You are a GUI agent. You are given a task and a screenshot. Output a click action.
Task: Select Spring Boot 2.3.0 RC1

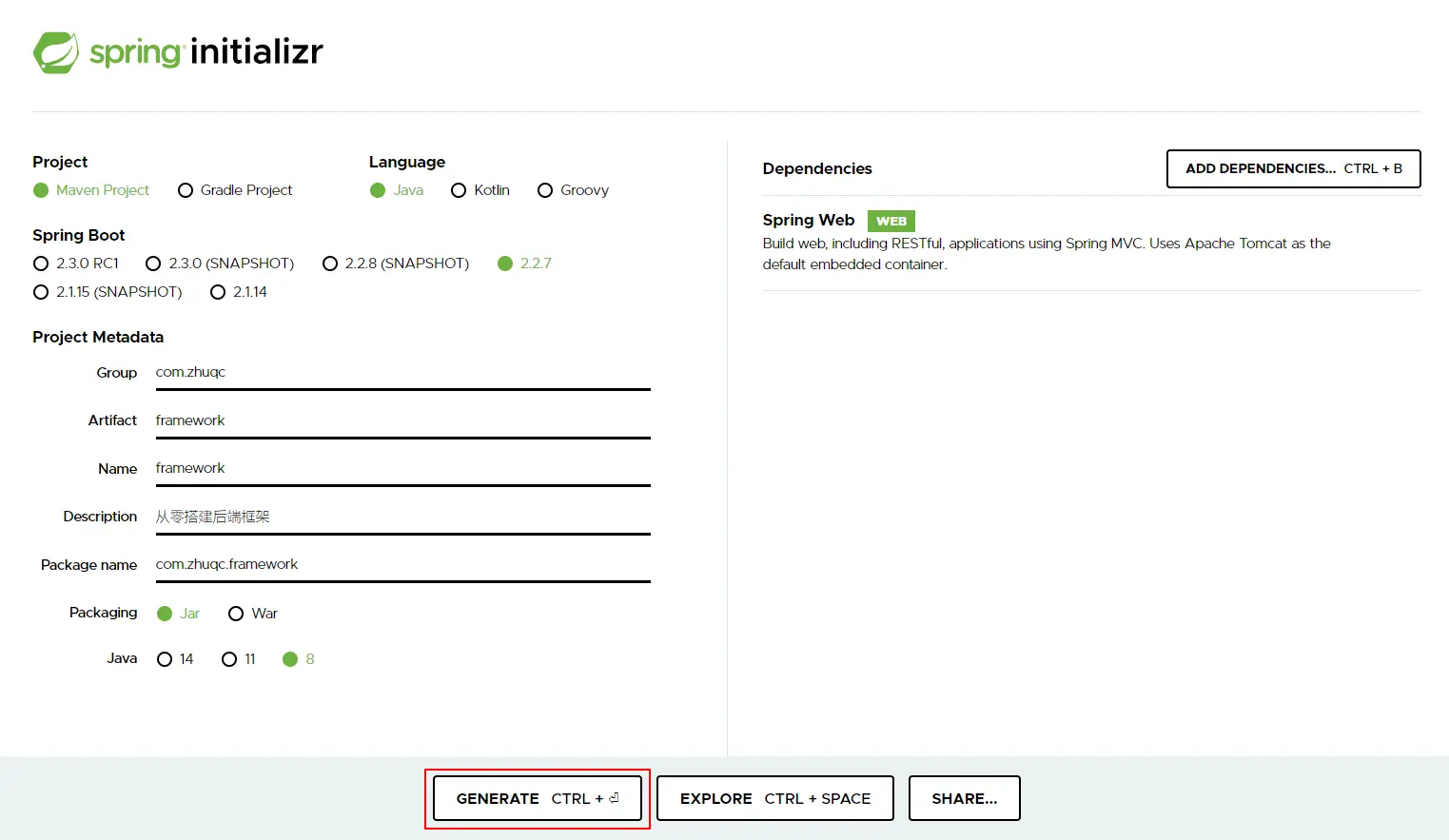click(x=76, y=264)
